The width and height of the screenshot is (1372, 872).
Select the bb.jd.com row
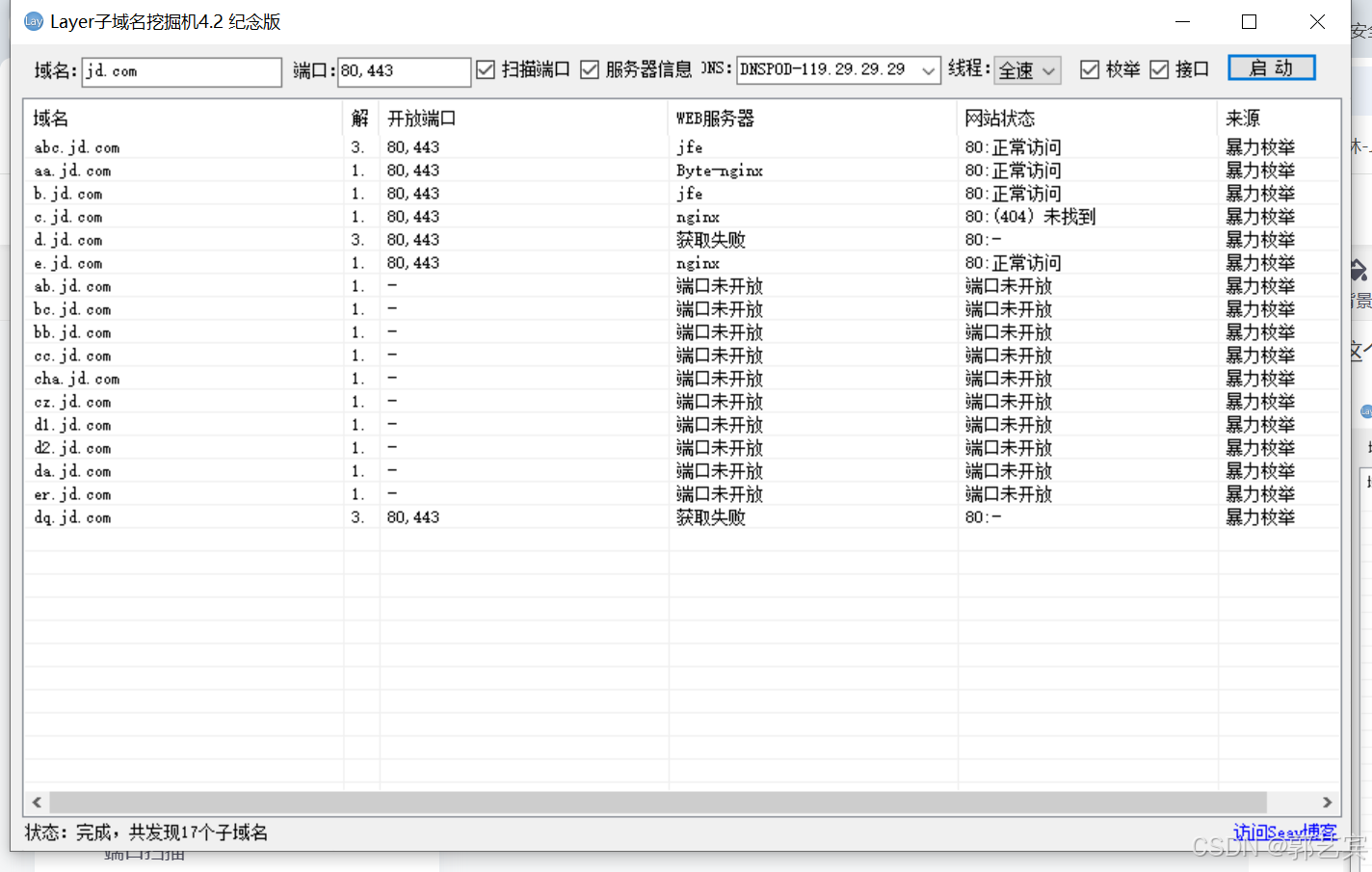point(682,332)
